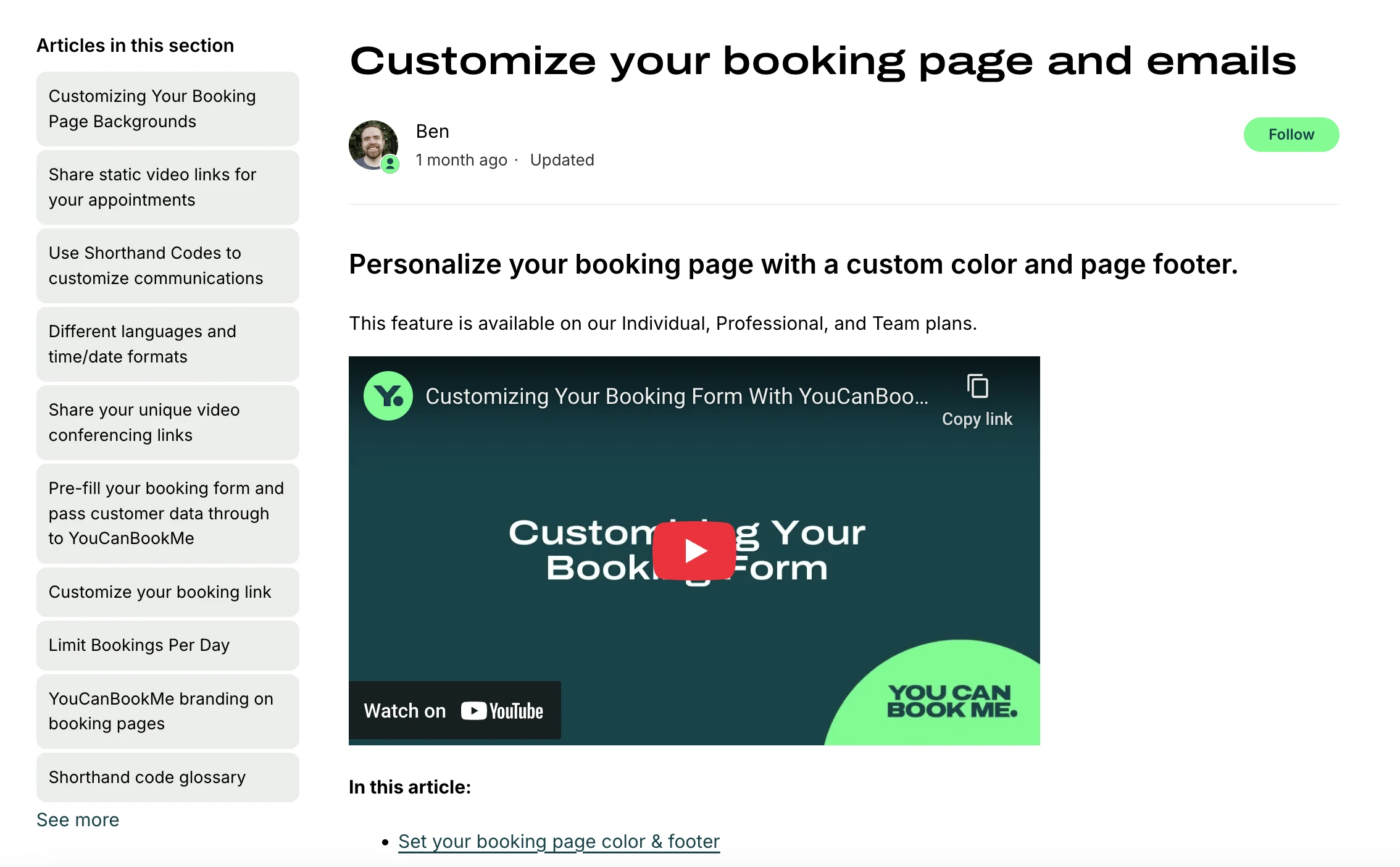Click author name Ben
The image size is (1400, 867).
(x=433, y=132)
